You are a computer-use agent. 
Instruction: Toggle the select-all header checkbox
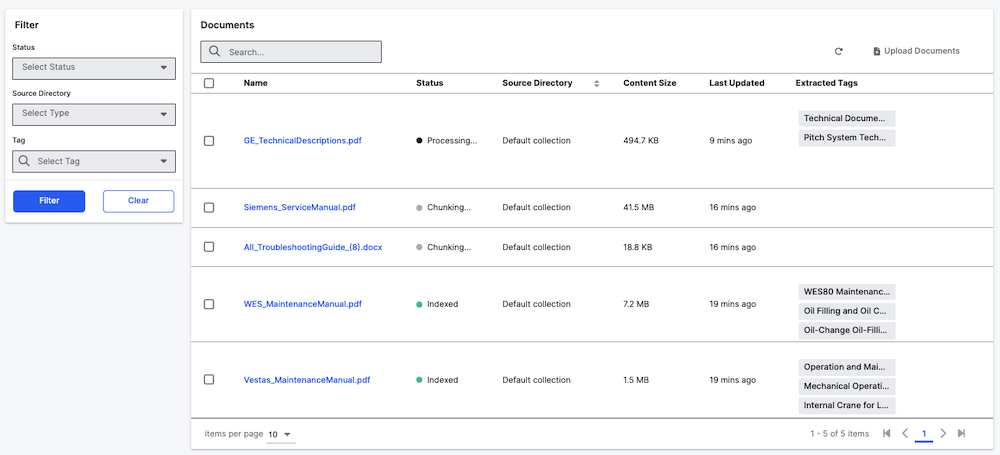(209, 83)
